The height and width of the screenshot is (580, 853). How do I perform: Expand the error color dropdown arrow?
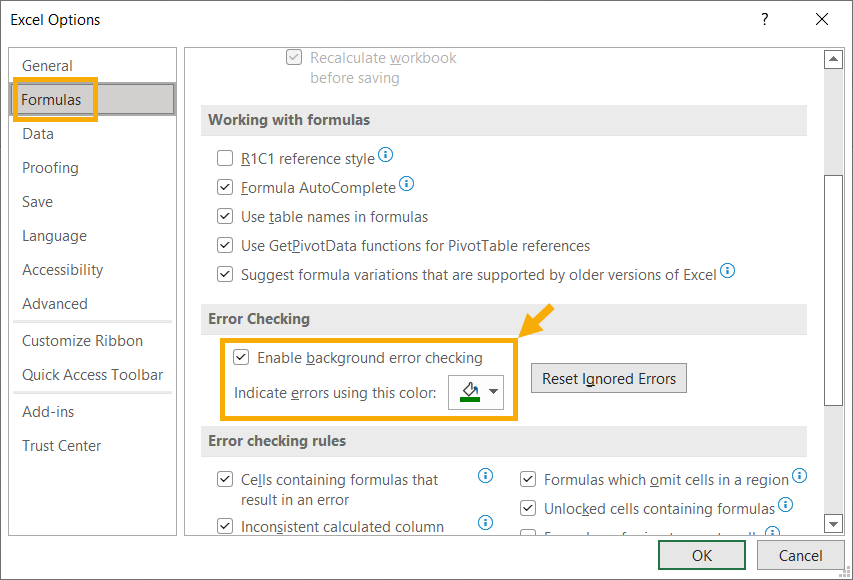(493, 392)
